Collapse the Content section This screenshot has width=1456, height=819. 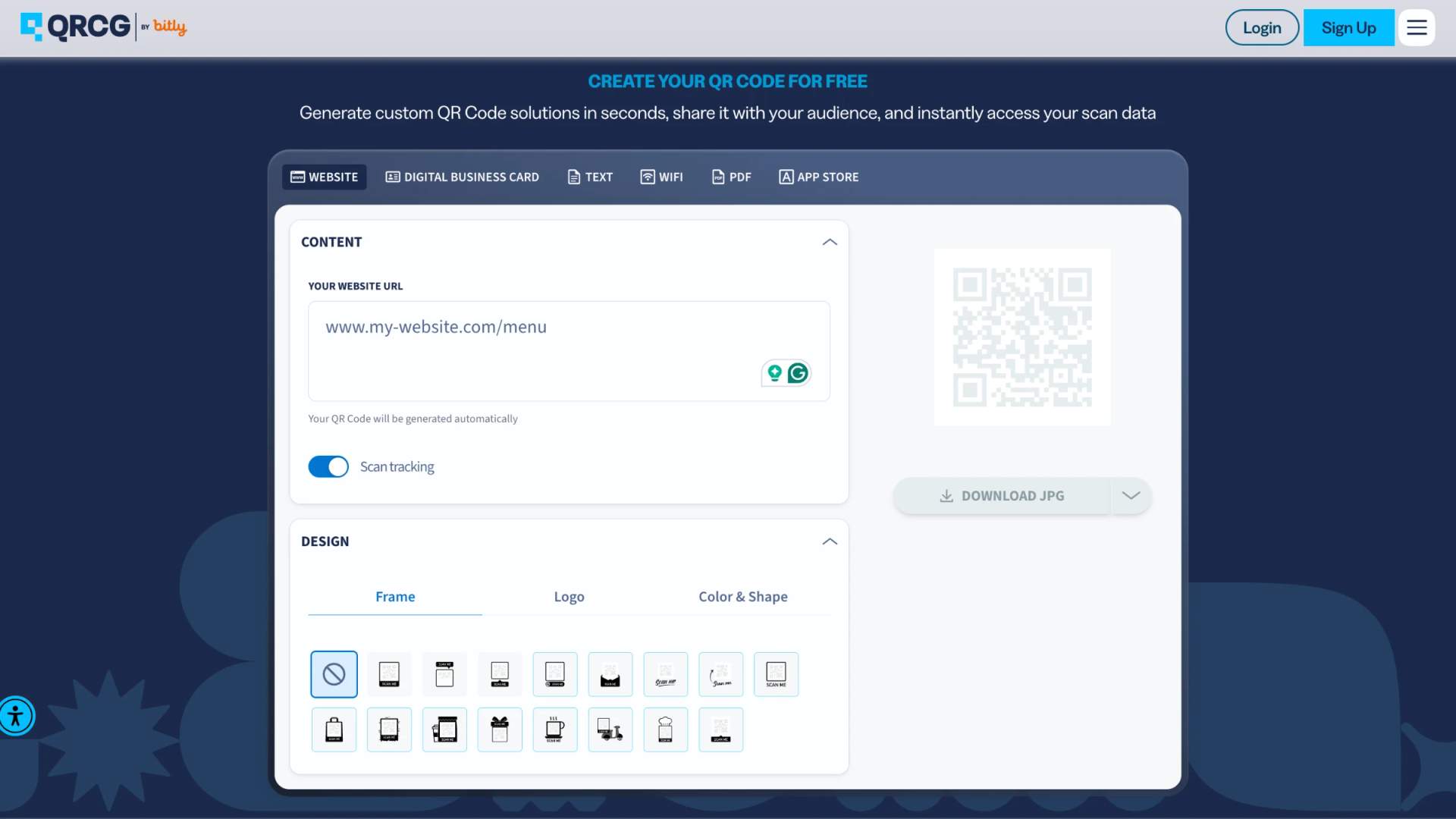click(x=830, y=242)
